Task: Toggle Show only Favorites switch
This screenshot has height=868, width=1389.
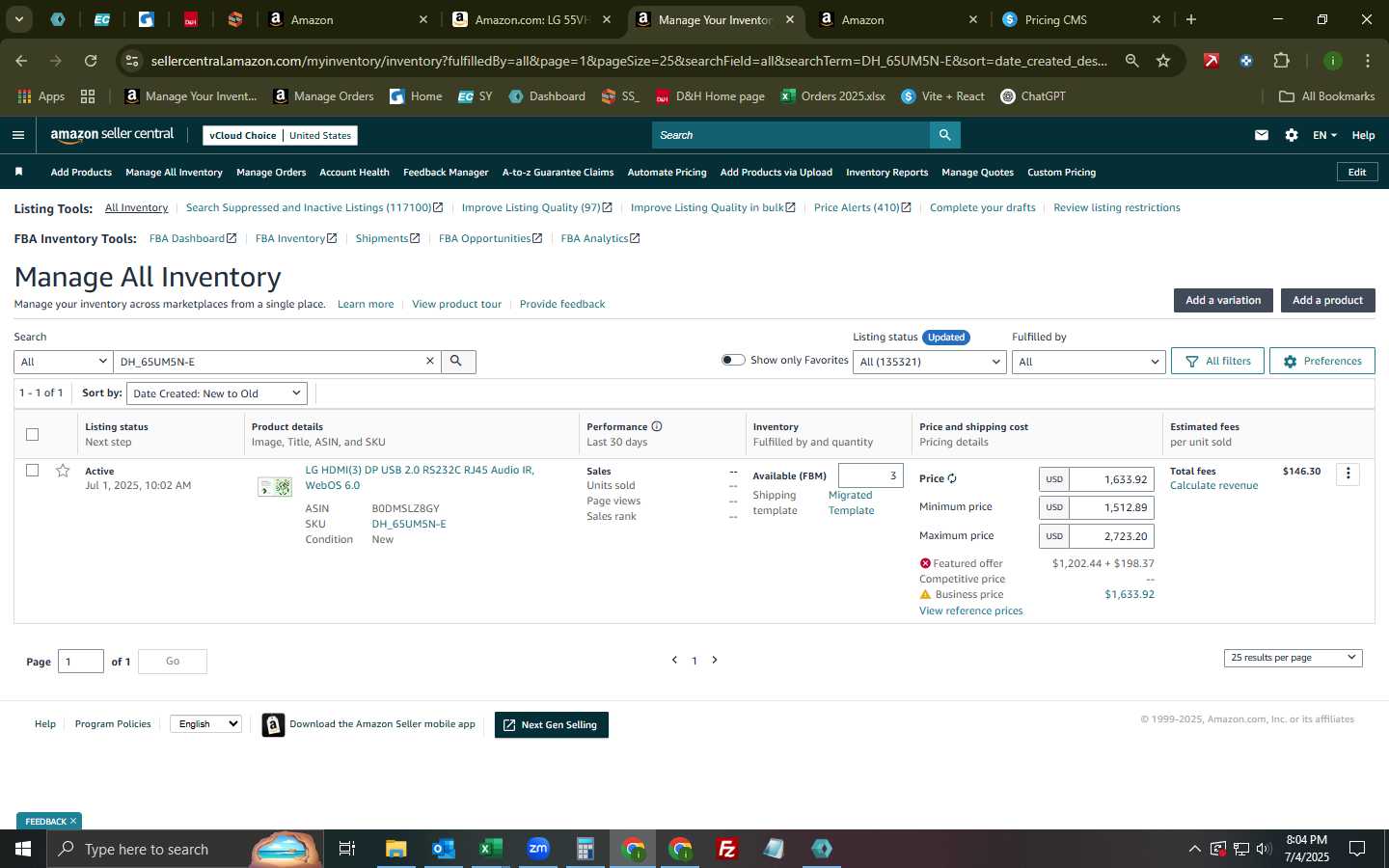Action: click(733, 360)
